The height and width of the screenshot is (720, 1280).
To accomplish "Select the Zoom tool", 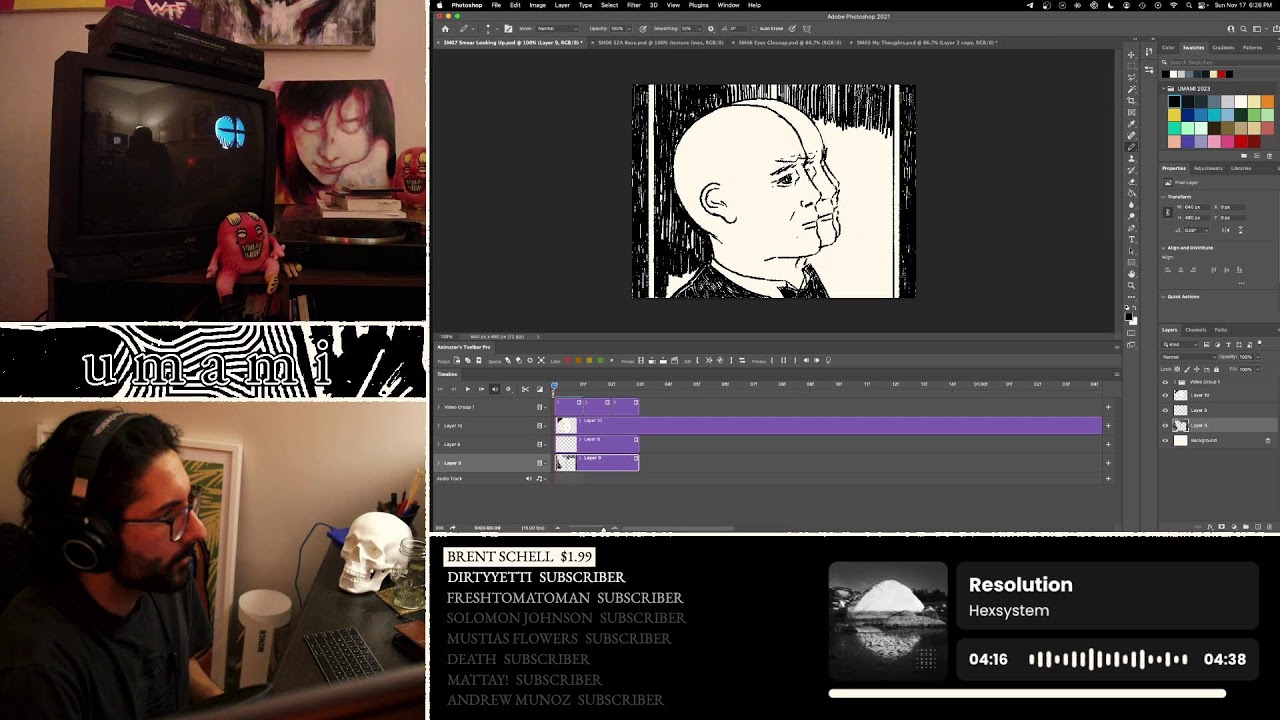I will coord(1131,286).
